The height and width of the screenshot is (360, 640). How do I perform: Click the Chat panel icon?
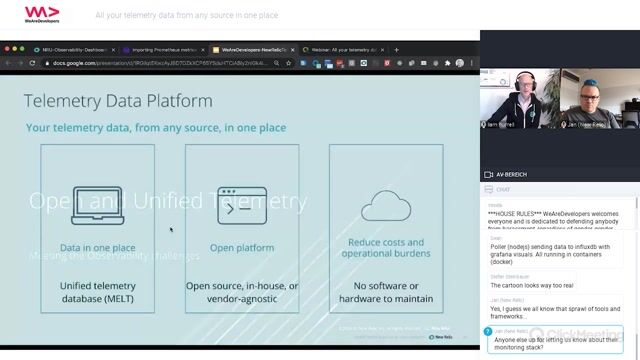489,189
